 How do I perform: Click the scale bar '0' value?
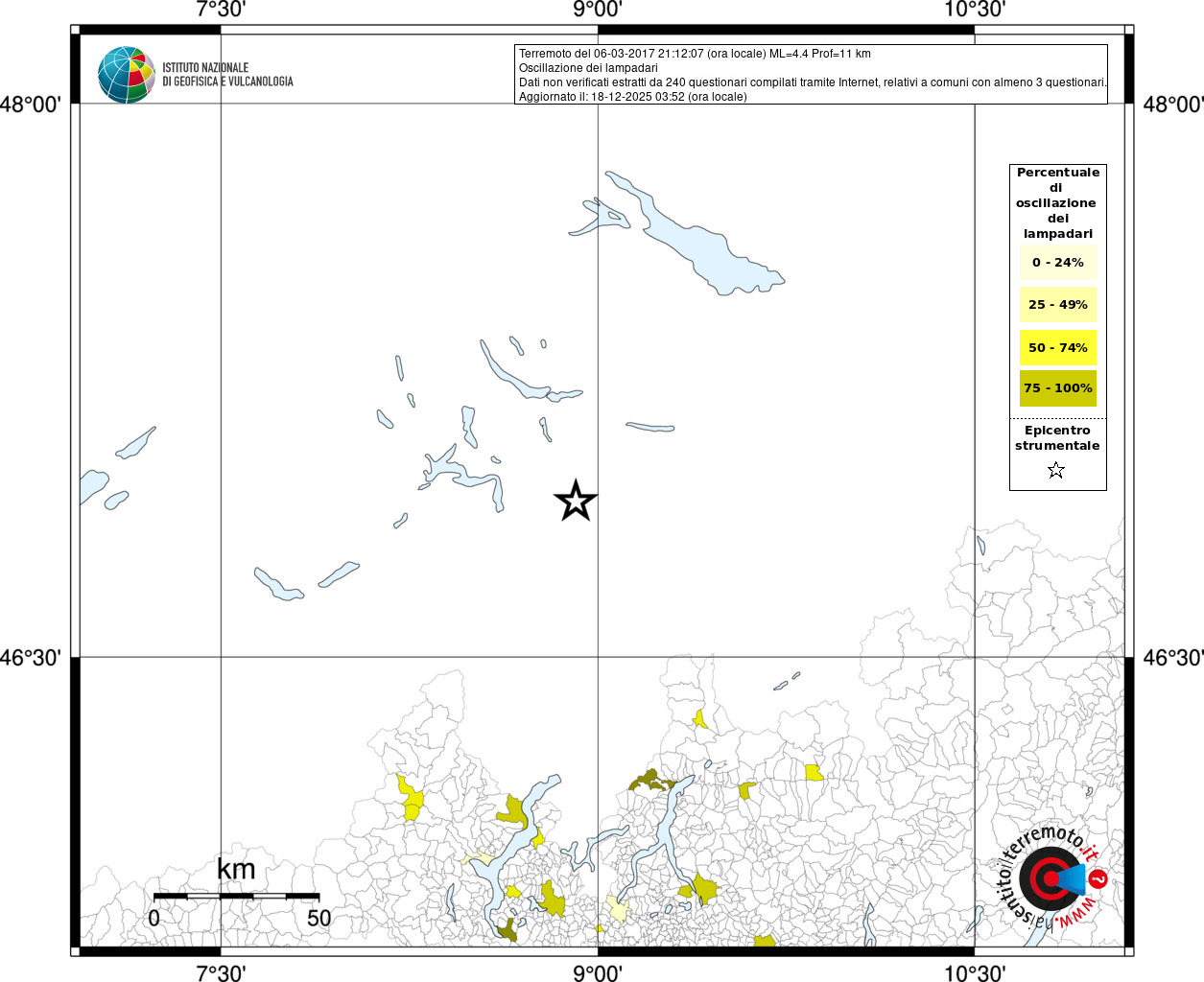coord(153,918)
